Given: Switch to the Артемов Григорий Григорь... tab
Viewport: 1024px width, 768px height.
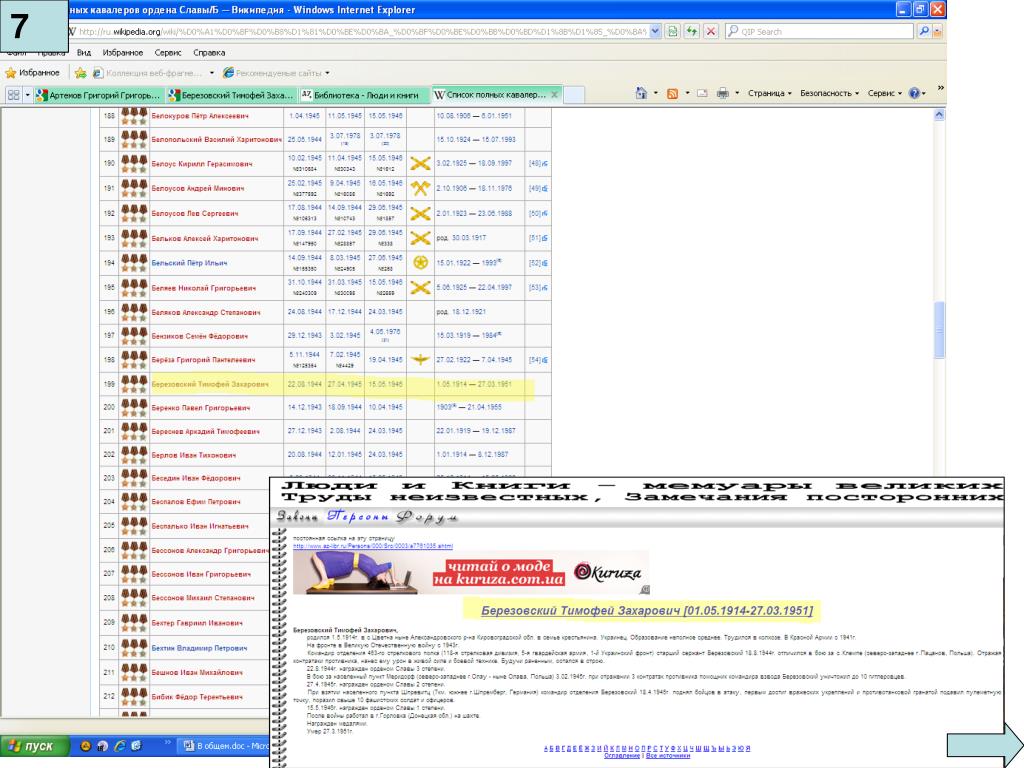Looking at the screenshot, I should (x=98, y=95).
